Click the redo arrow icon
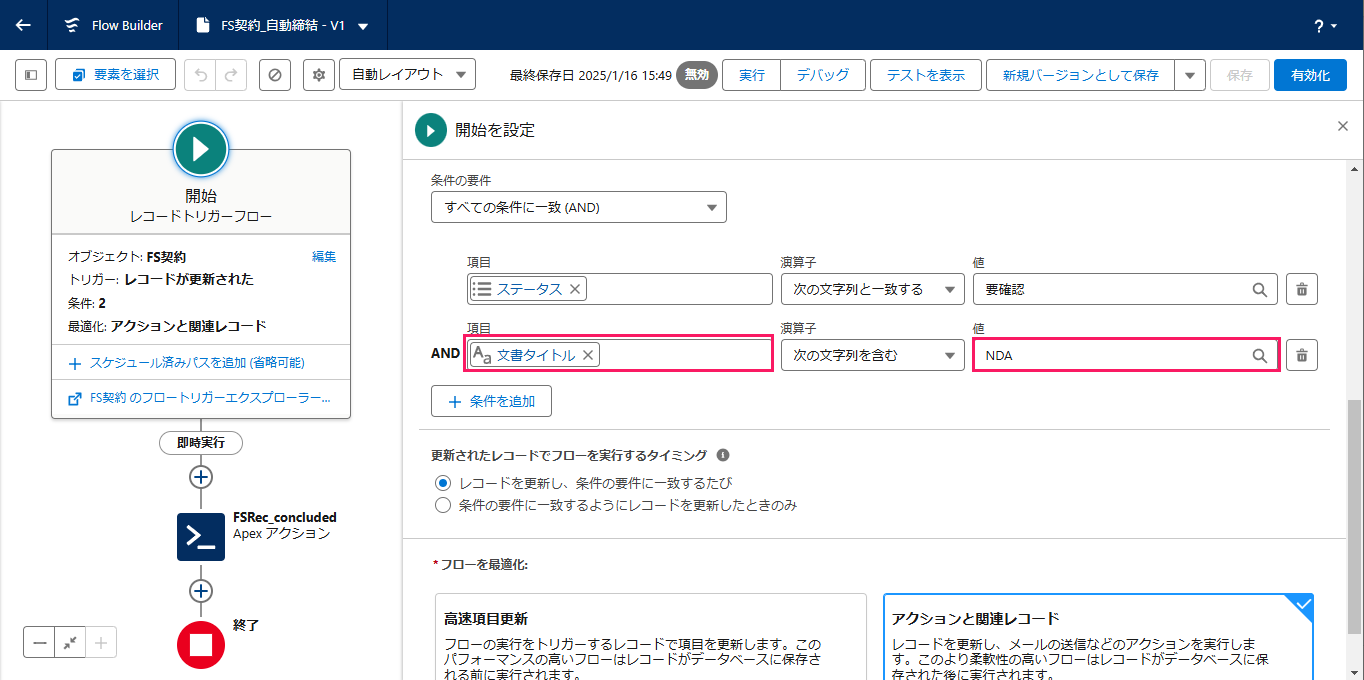This screenshot has height=680, width=1364. coord(231,75)
